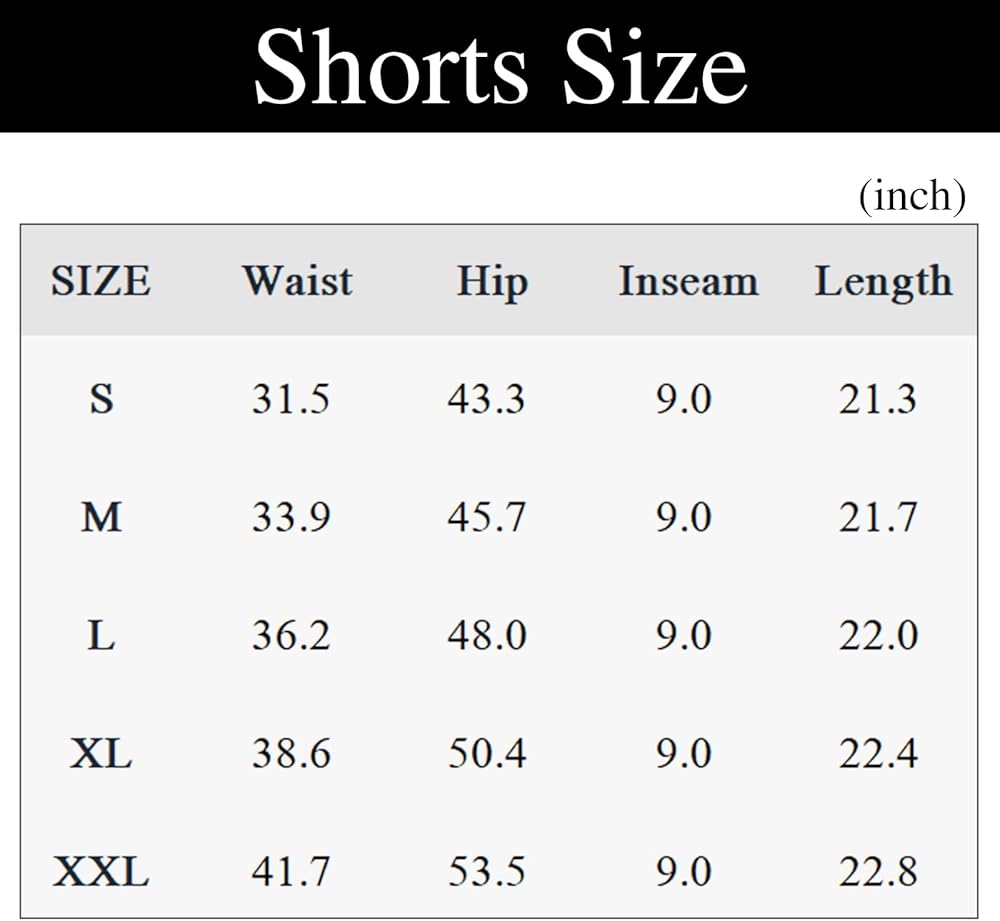Select length value 22.0 for size L
This screenshot has height=921, width=1000.
coord(878,636)
